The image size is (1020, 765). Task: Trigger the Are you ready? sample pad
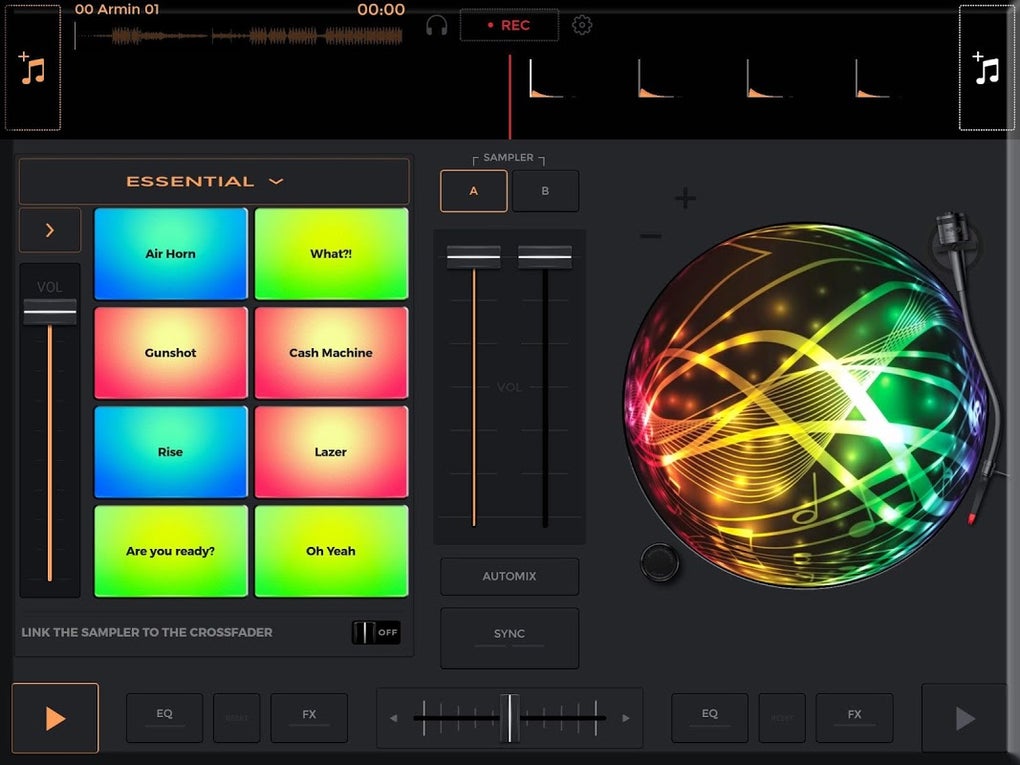pyautogui.click(x=170, y=551)
